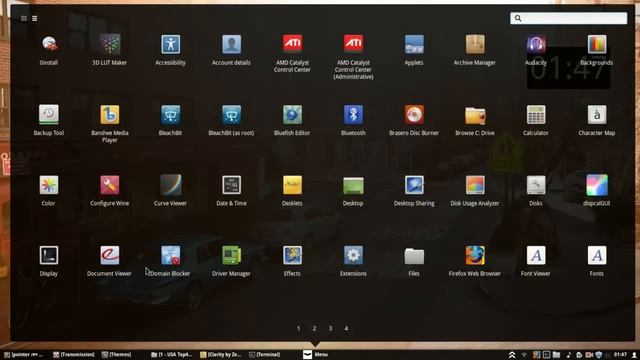640x360 pixels.
Task: Switch to the Clarity by Ze... window
Action: 221,355
